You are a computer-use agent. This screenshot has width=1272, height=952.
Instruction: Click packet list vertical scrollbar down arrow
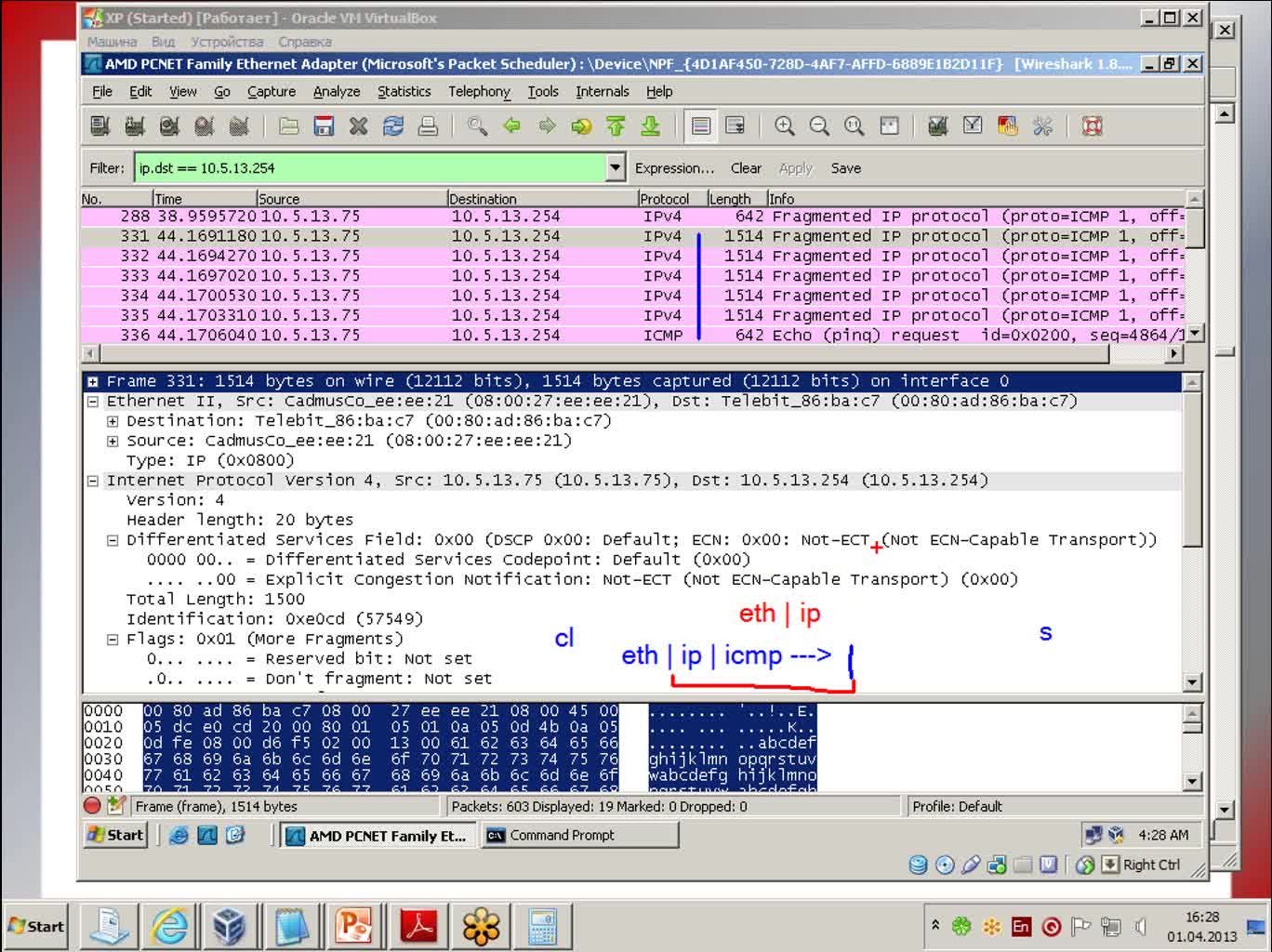[1195, 333]
